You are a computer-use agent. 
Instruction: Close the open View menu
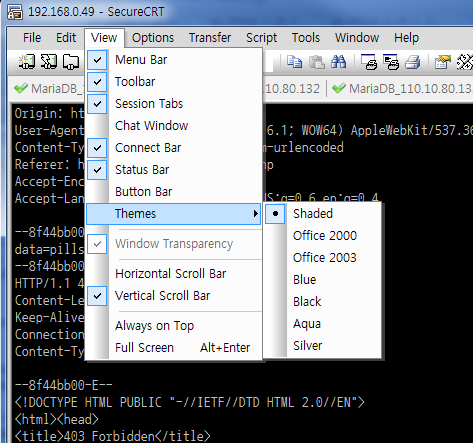pos(104,38)
